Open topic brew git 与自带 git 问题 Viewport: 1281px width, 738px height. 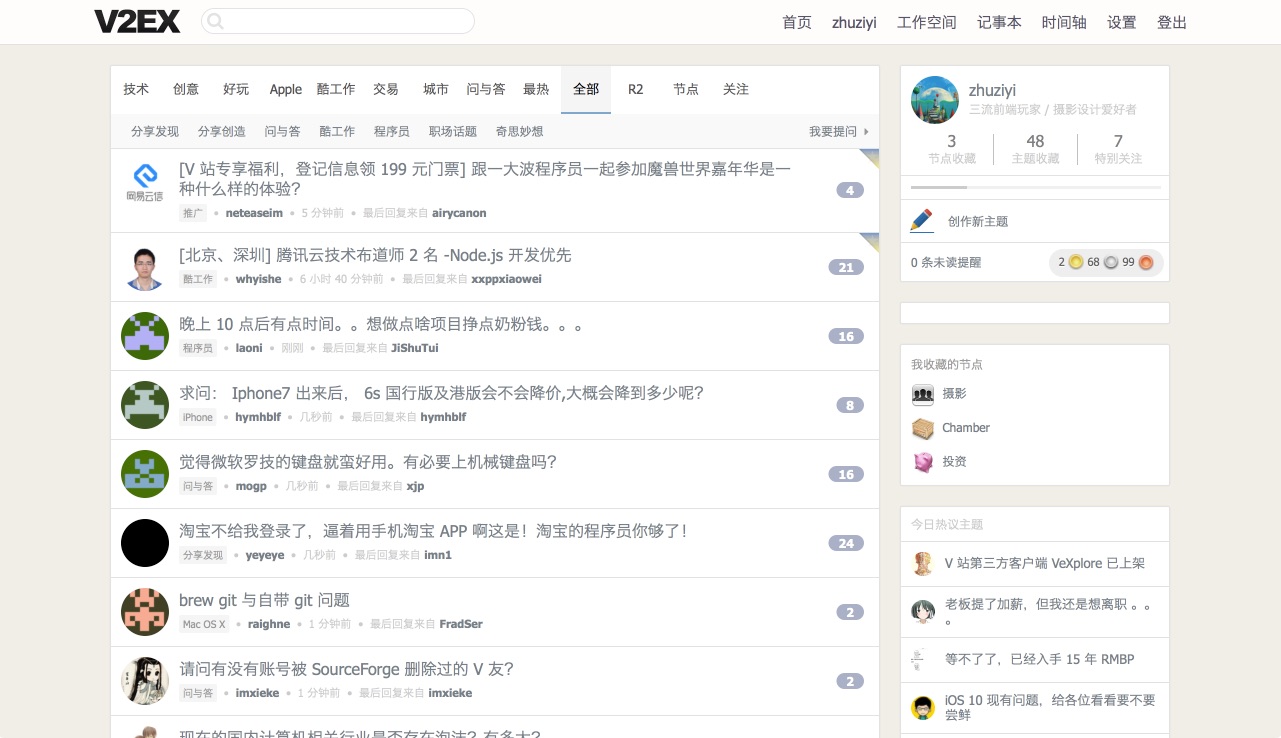[264, 600]
